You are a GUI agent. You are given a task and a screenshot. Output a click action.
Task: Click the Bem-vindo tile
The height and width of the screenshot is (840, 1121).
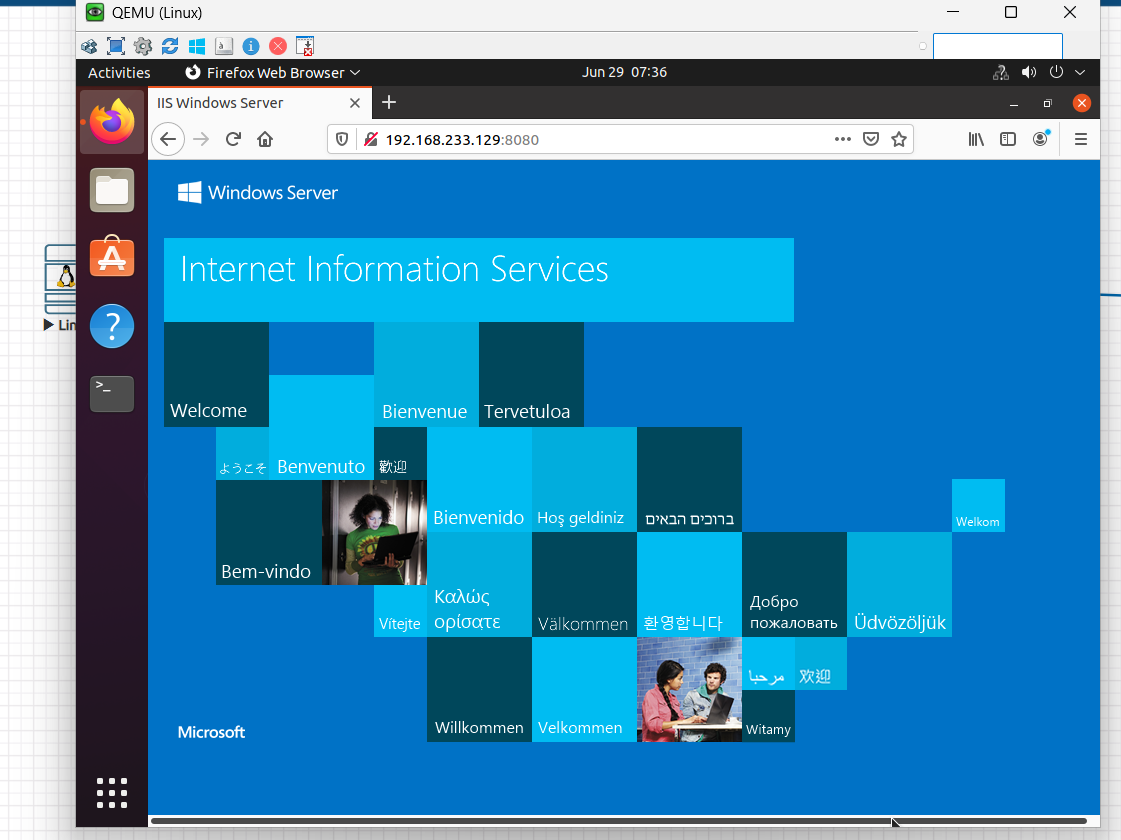269,532
